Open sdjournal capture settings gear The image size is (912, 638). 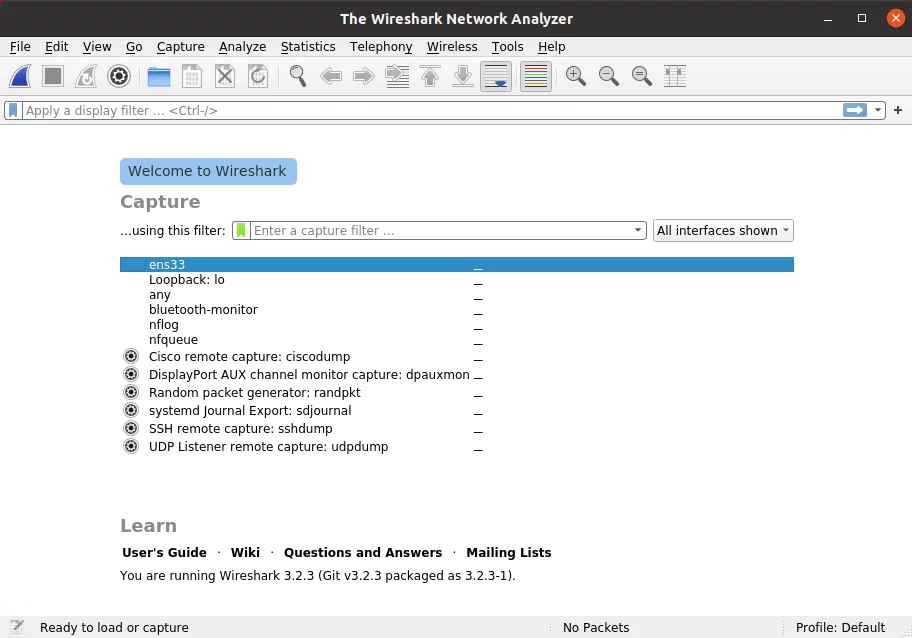click(131, 411)
